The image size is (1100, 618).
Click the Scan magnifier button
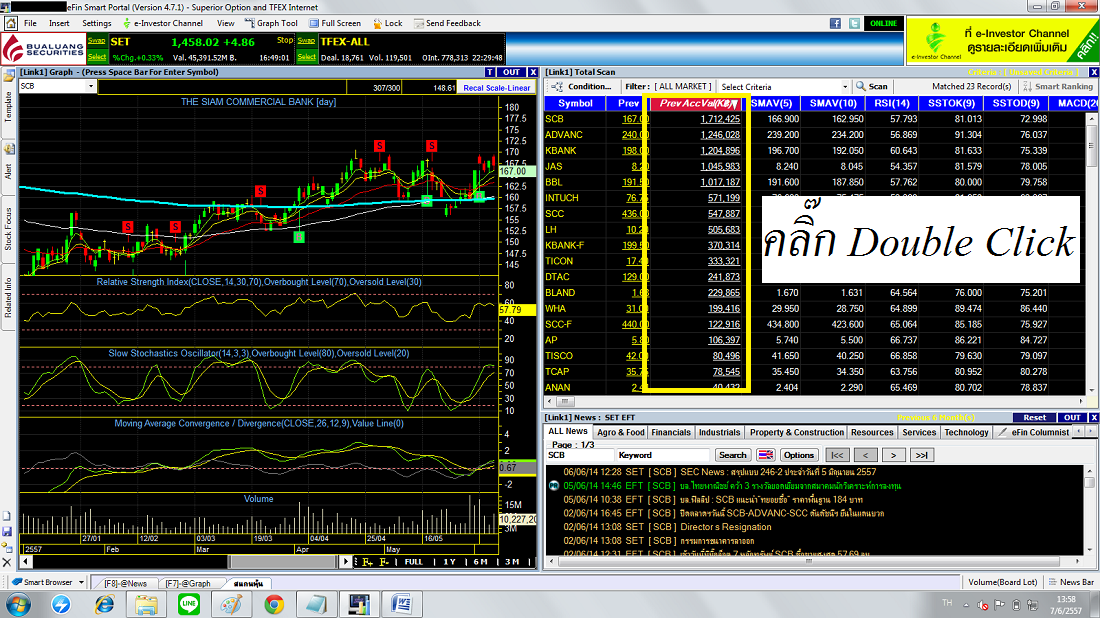click(x=872, y=86)
